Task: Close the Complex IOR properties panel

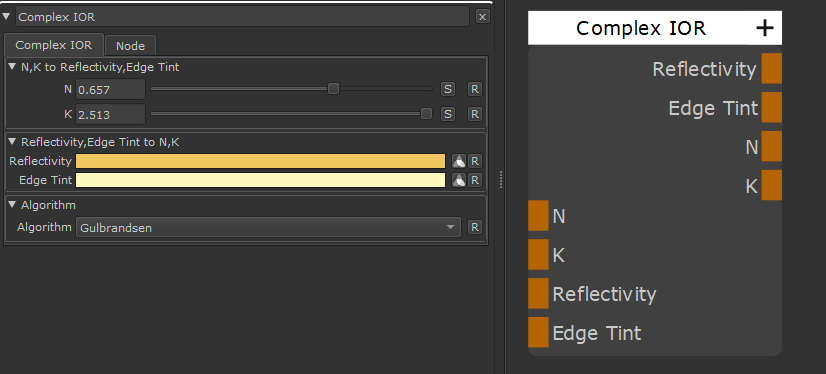Action: [482, 17]
